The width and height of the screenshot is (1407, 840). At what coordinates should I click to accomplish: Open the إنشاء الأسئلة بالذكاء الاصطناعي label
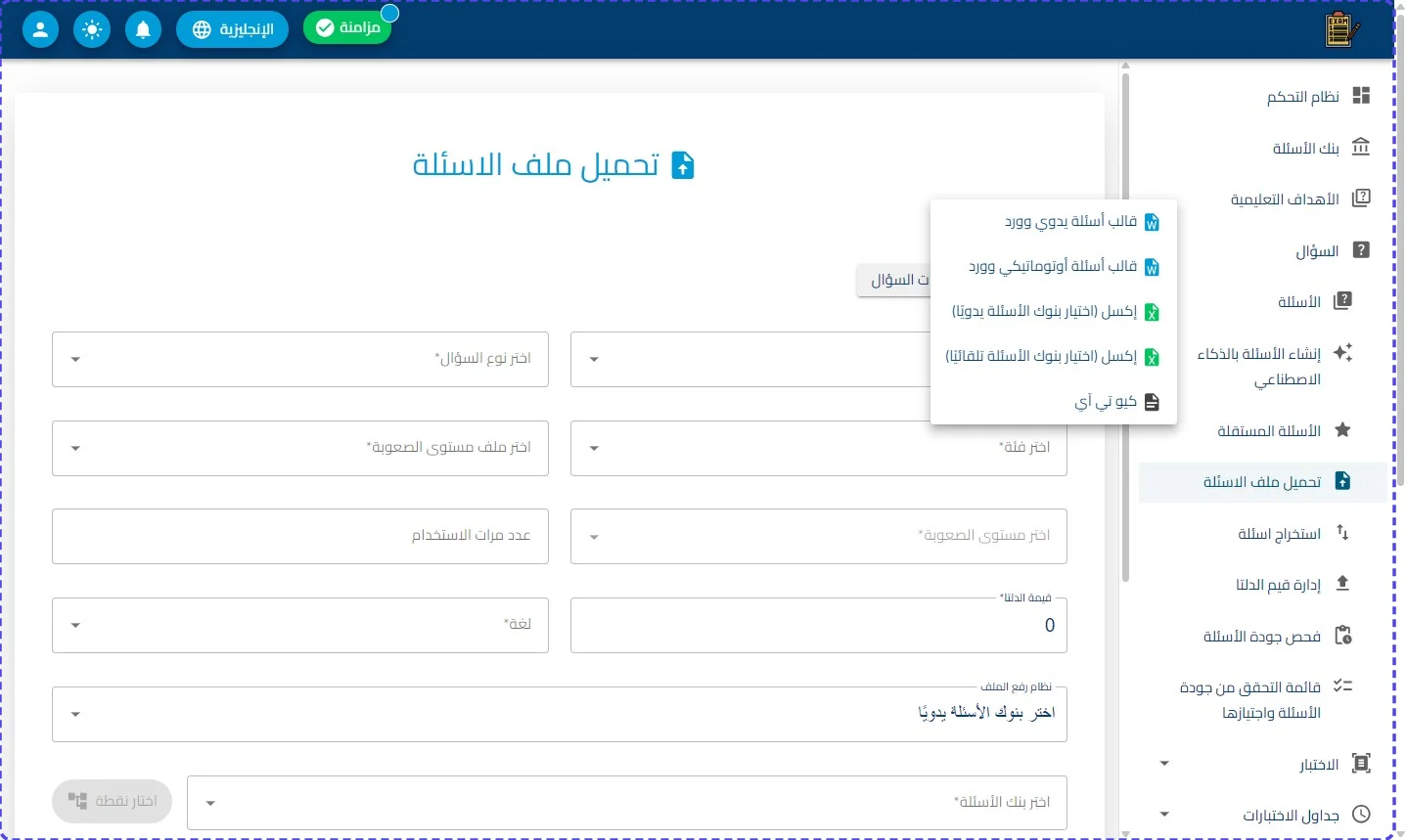pos(1259,366)
